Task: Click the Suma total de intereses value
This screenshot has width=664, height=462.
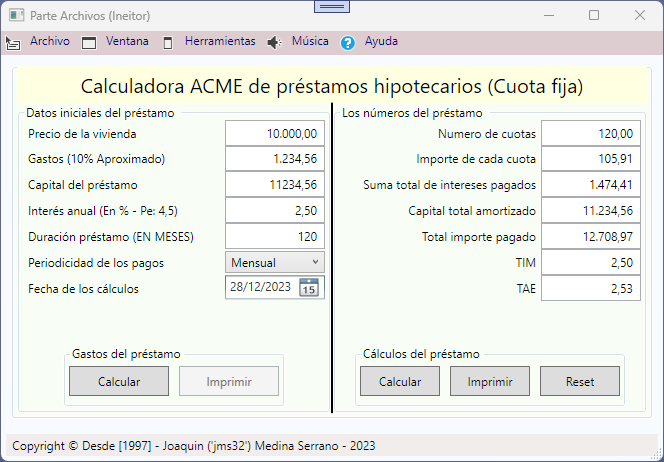Action: coord(591,185)
